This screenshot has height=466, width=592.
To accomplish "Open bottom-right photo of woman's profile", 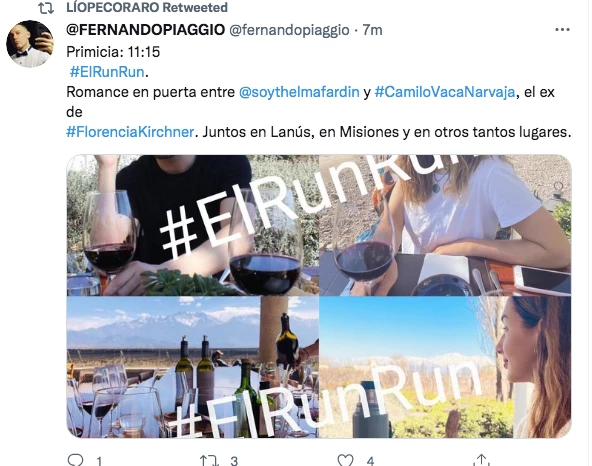I will [445, 367].
